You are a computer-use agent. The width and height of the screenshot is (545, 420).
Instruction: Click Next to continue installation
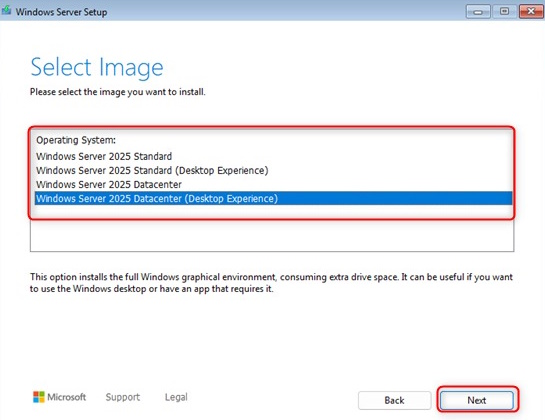tap(477, 400)
